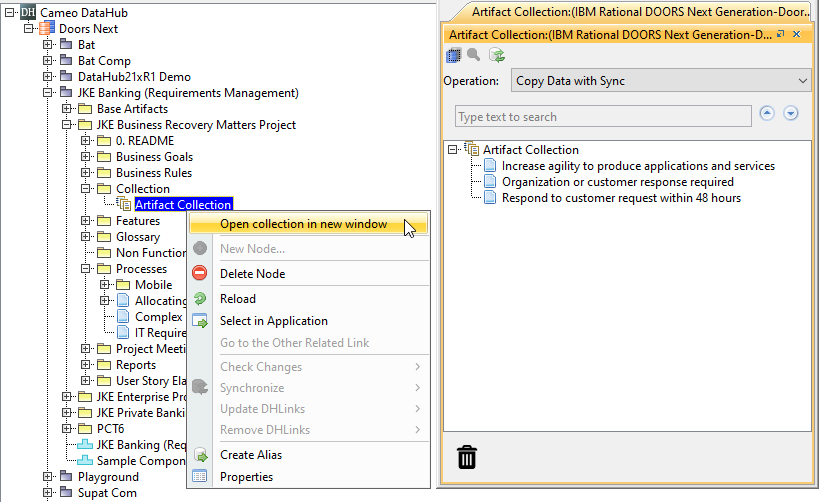Click the Type text to search field
The image size is (822, 504).
pos(603,116)
